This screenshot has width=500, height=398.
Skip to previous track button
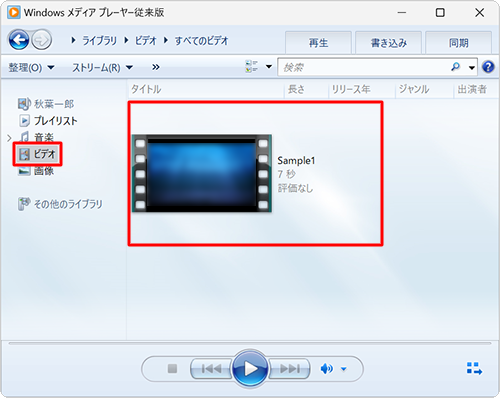[x=211, y=369]
